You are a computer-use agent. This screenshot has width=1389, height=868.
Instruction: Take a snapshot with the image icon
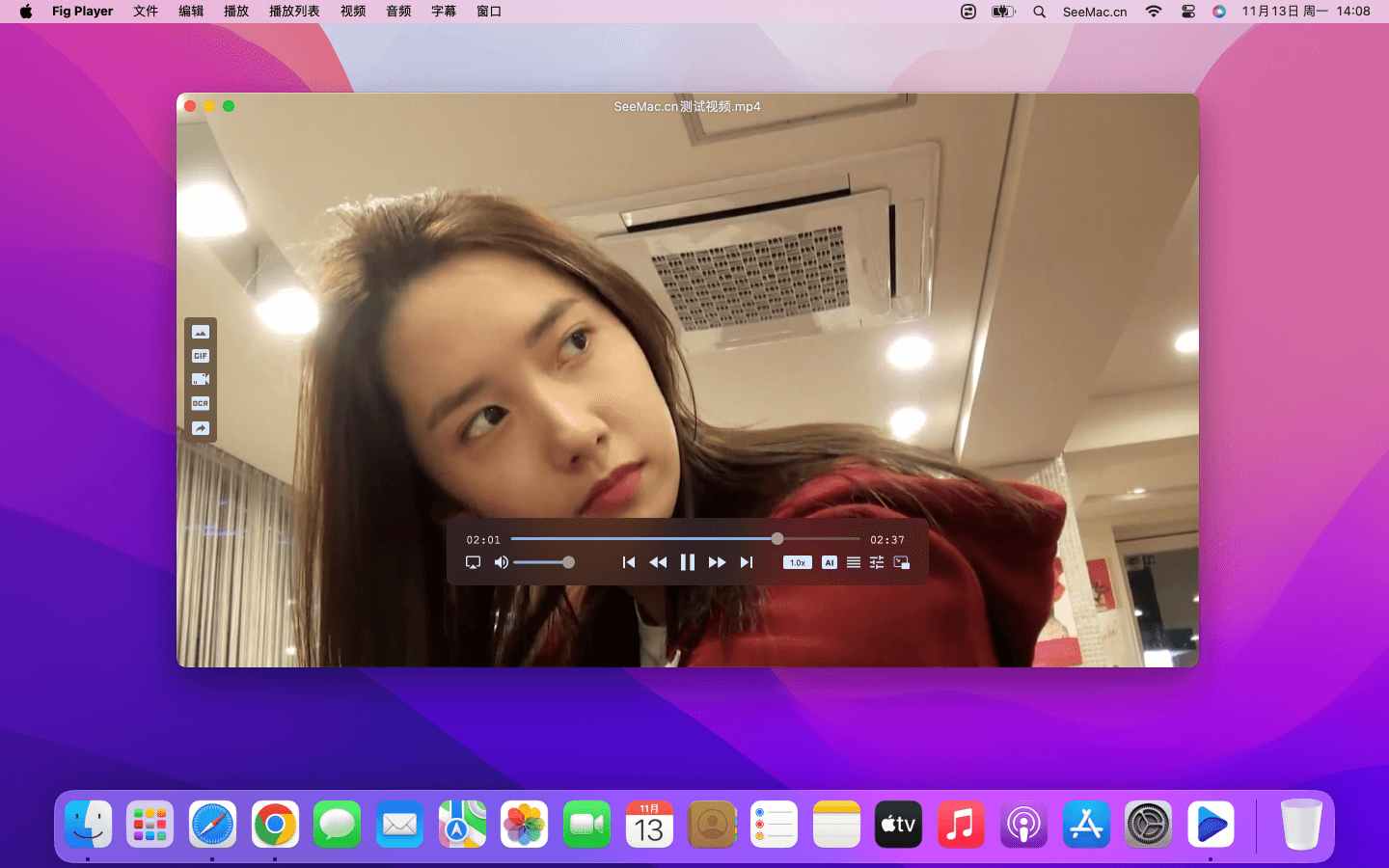coord(200,332)
